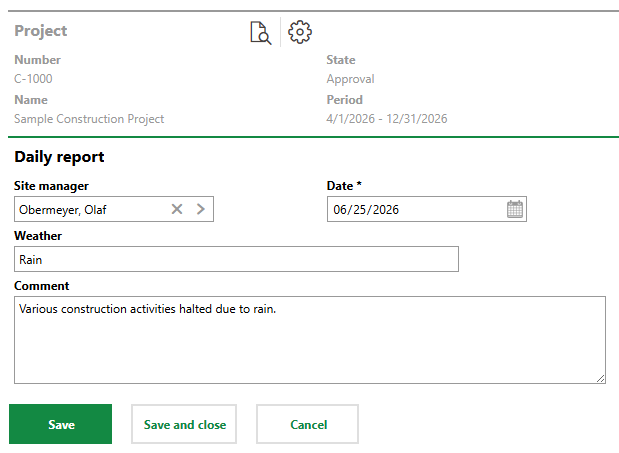The height and width of the screenshot is (453, 619).
Task: Click the Number label
Action: point(38,60)
